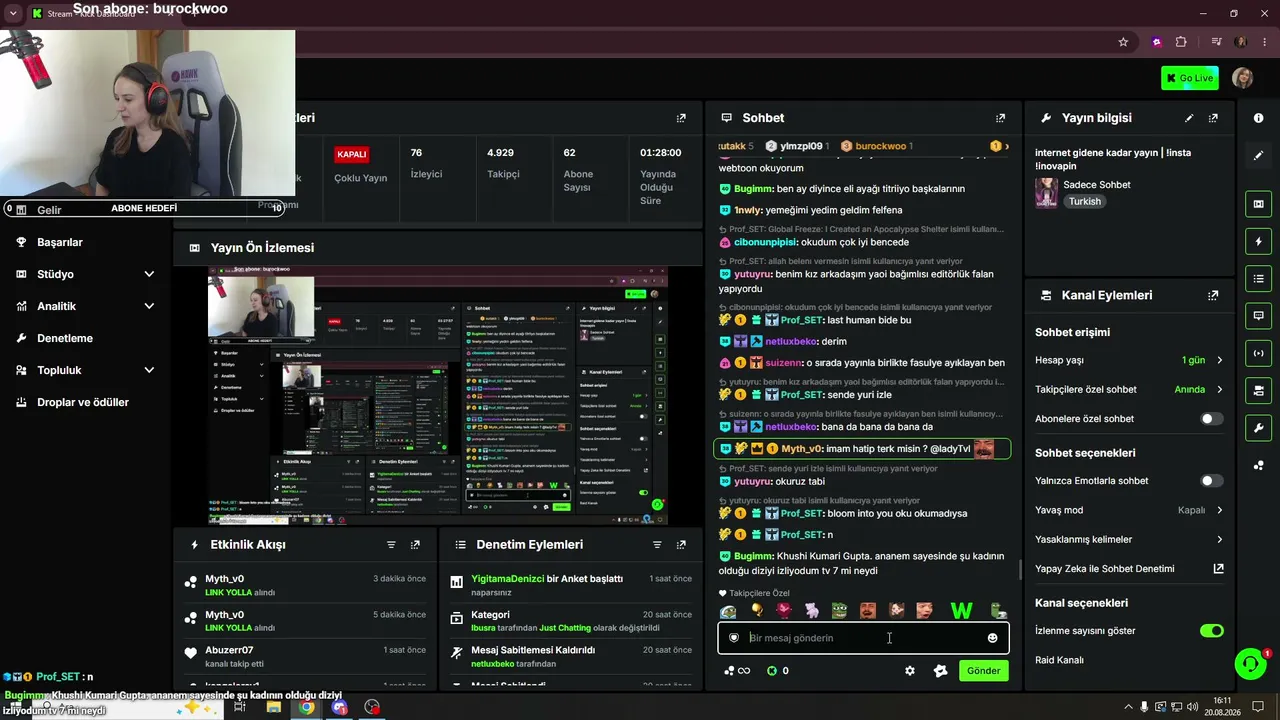1280x720 pixels.
Task: Click the Yayın Ön İzlemesi video preview
Action: click(438, 396)
